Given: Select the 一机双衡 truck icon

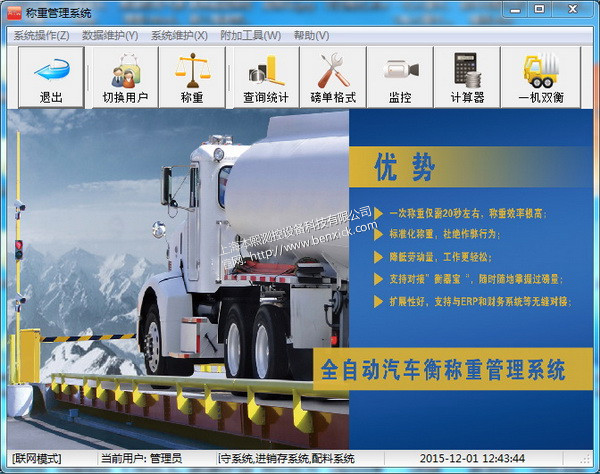Looking at the screenshot, I should (x=541, y=77).
